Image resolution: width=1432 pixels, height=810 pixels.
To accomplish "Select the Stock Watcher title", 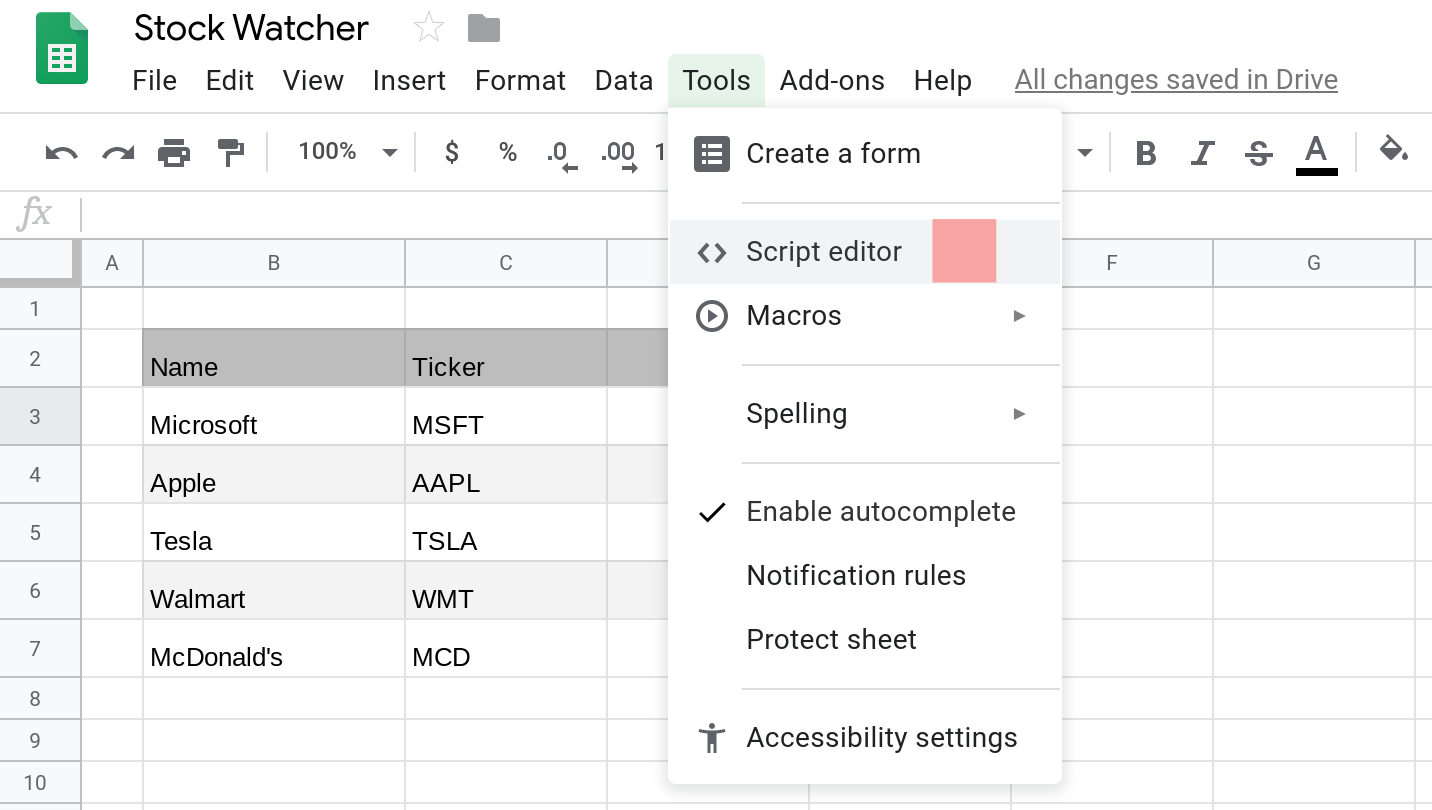I will [252, 28].
